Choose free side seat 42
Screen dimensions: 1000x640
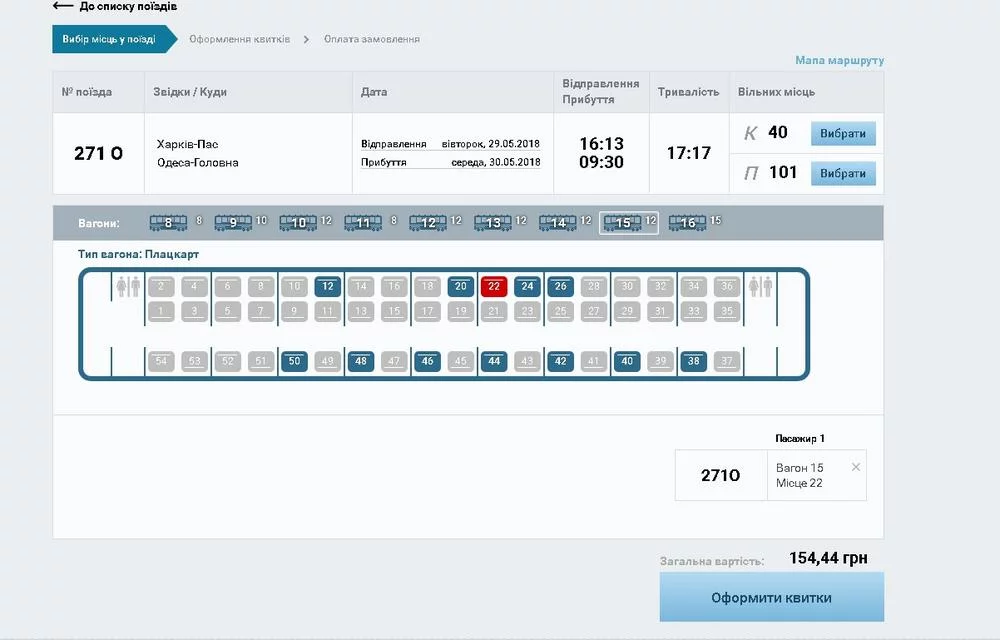tap(561, 361)
